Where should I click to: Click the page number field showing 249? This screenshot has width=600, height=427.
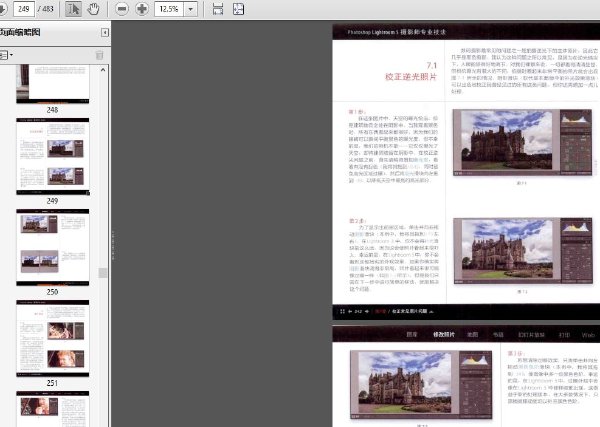24,9
